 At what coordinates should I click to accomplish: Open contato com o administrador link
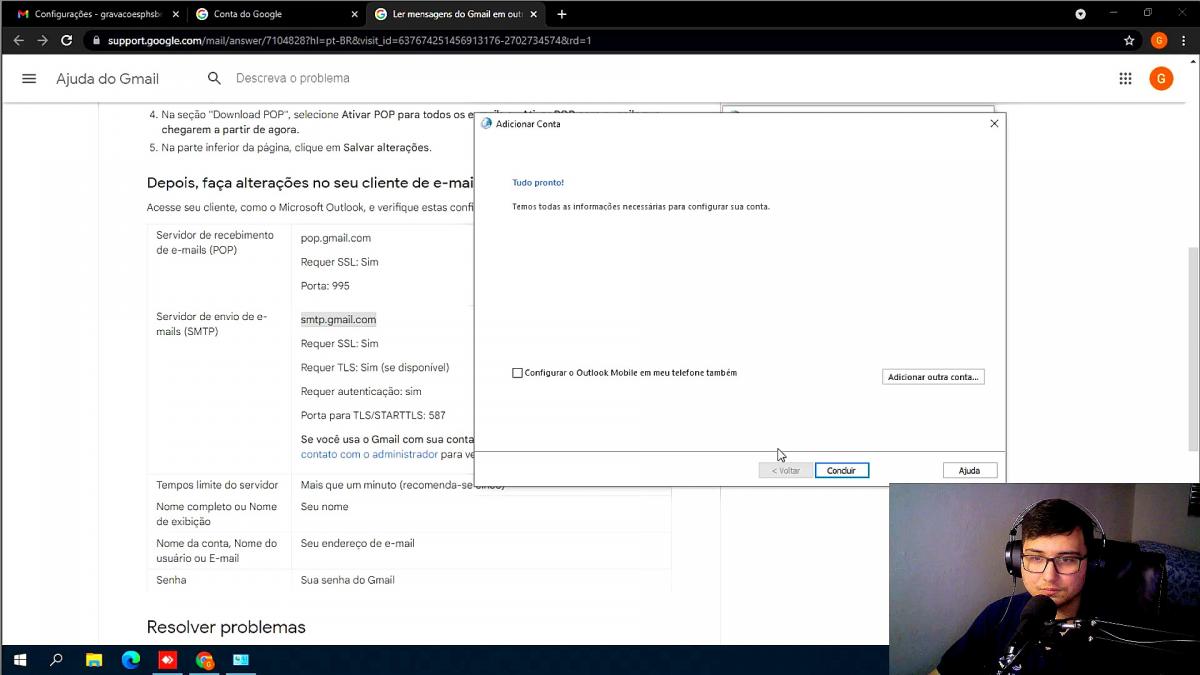point(370,454)
